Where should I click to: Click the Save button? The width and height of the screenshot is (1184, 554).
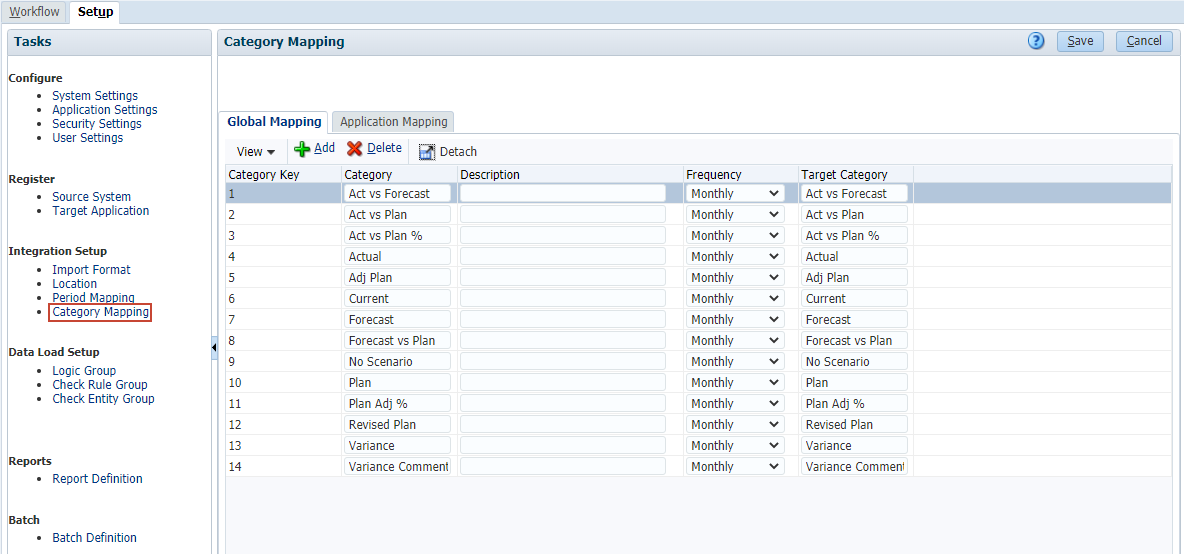(x=1081, y=42)
